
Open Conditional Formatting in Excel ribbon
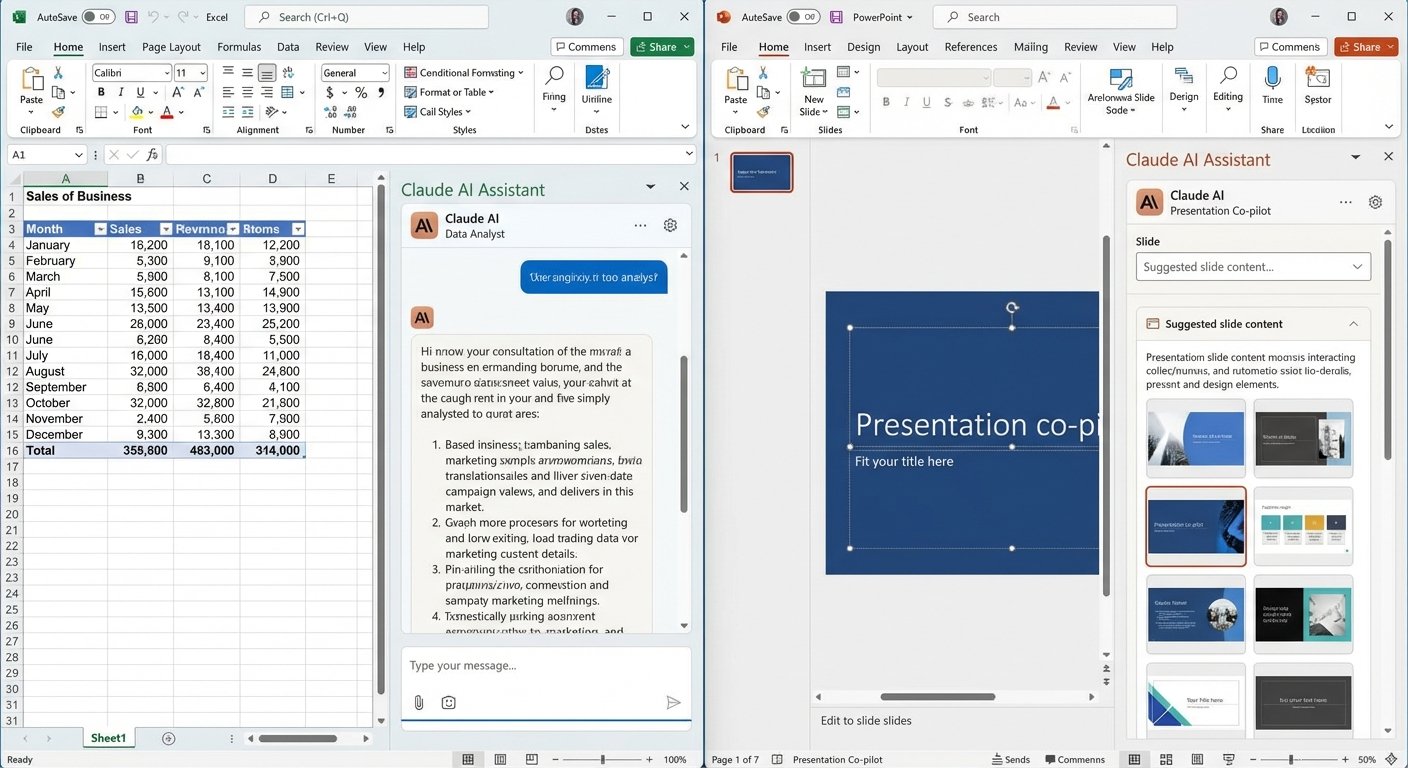(x=462, y=72)
